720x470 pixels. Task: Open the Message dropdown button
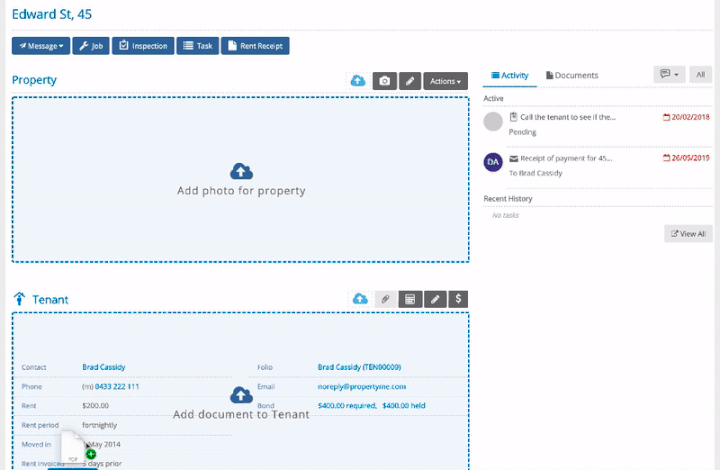click(41, 46)
